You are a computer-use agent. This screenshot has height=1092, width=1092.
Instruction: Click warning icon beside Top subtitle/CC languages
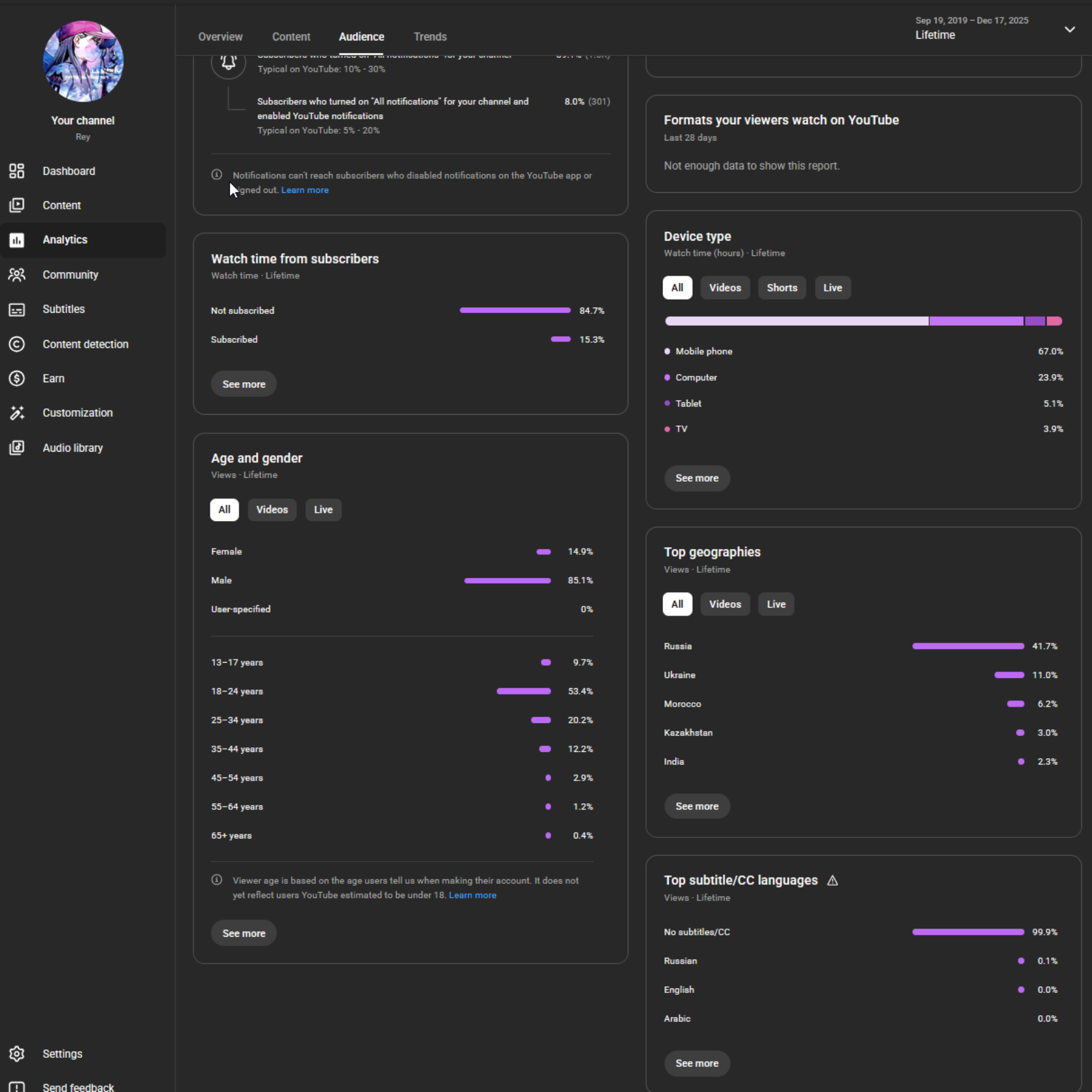pyautogui.click(x=832, y=880)
